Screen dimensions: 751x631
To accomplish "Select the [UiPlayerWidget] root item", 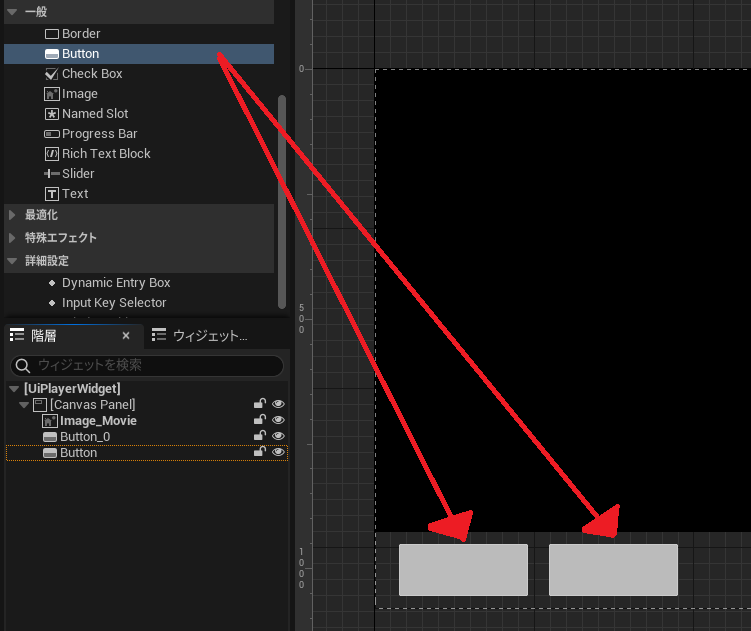I will [x=72, y=389].
